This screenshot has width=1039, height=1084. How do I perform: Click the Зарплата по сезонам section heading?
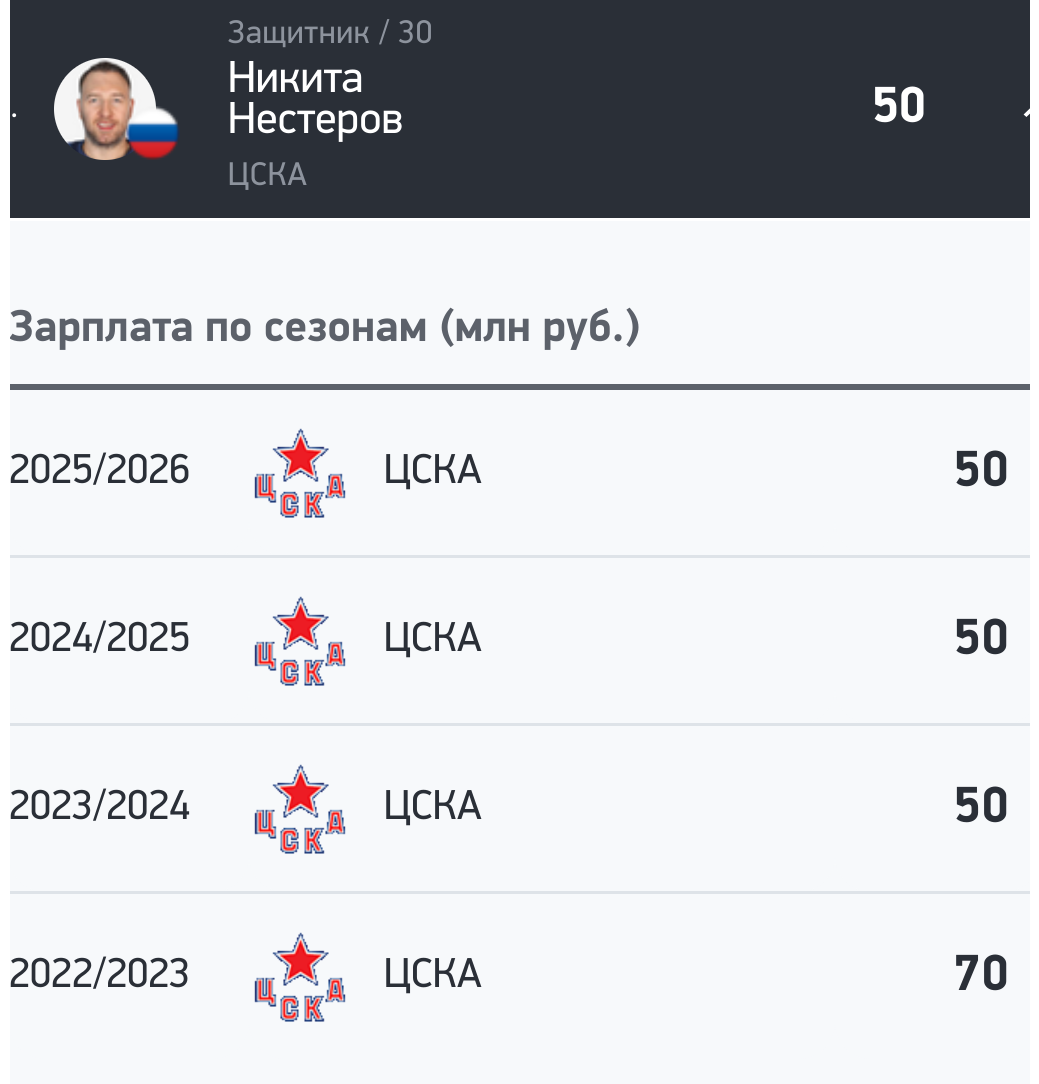(x=324, y=329)
